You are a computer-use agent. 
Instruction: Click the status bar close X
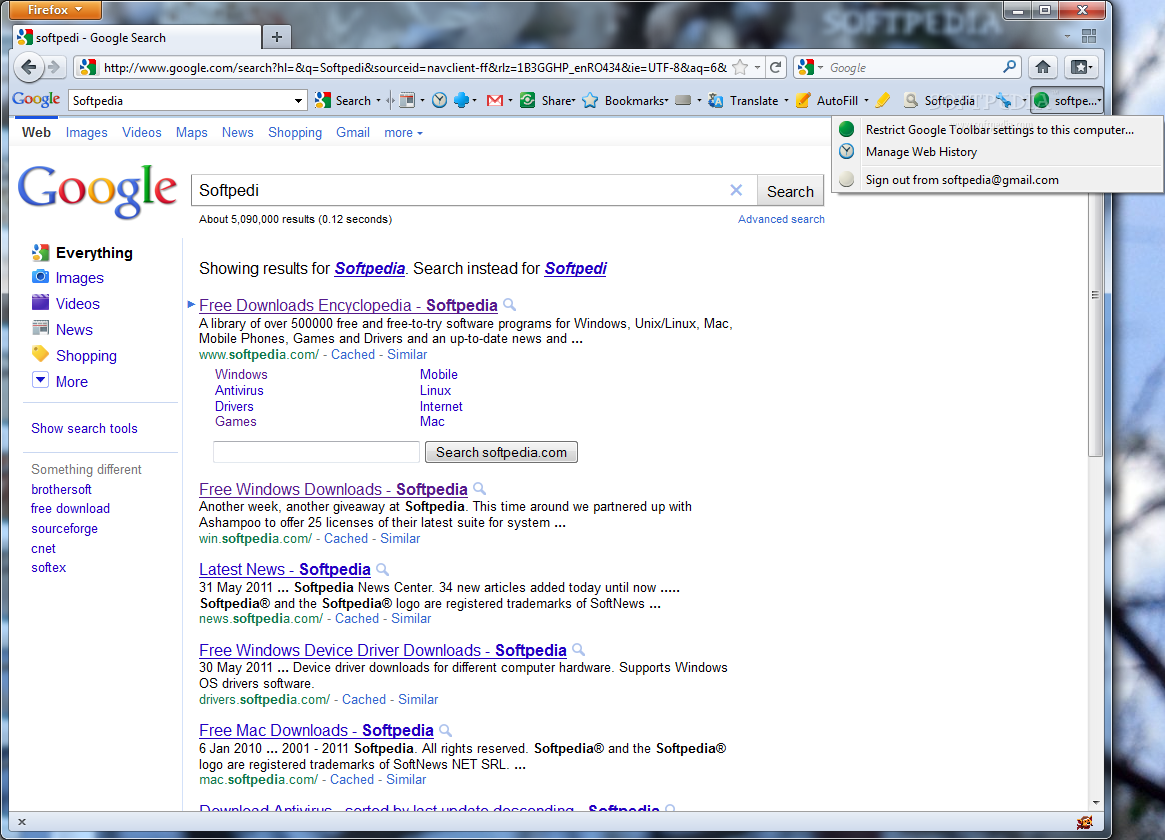[x=22, y=821]
